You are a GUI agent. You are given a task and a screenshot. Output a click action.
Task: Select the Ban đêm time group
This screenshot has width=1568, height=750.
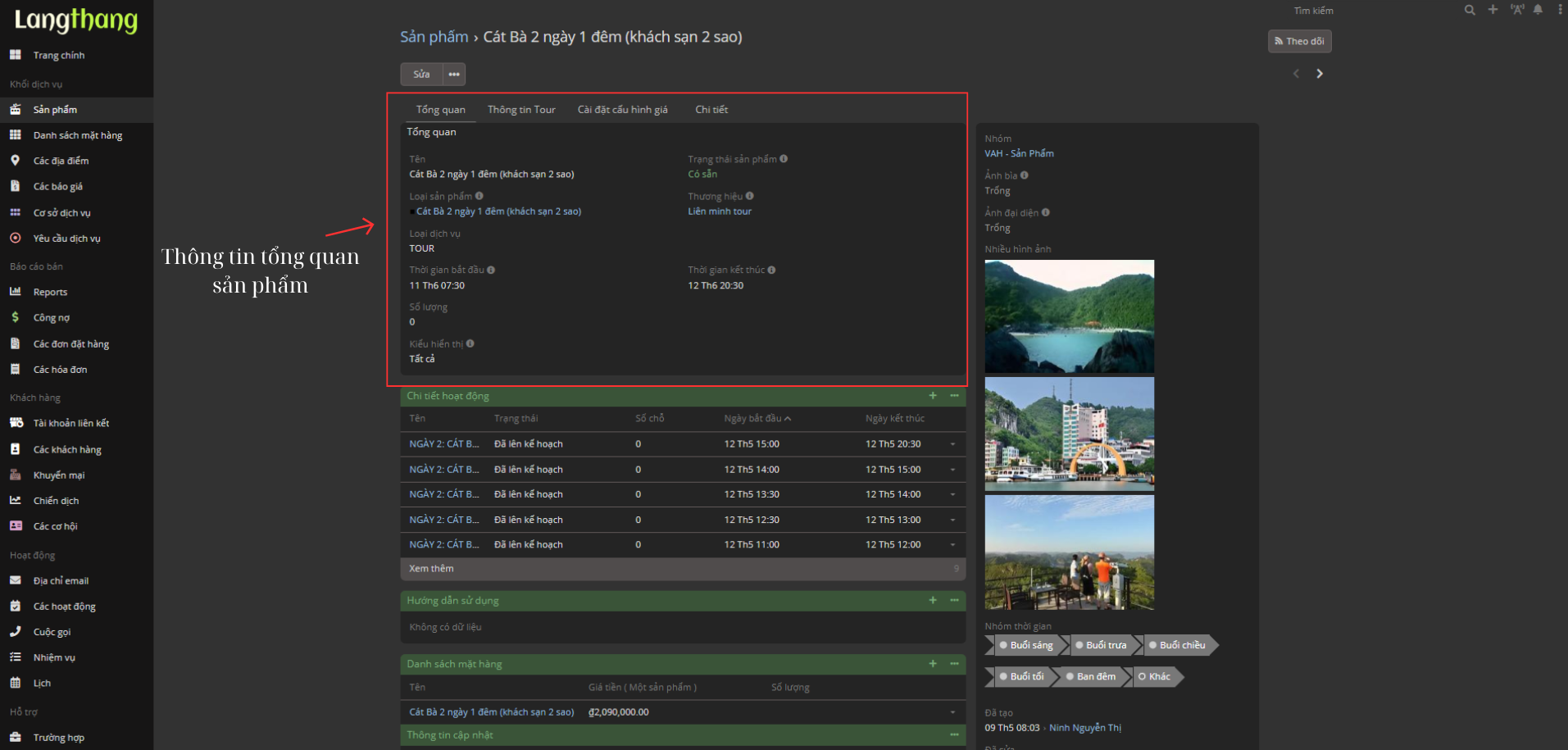tap(1093, 677)
